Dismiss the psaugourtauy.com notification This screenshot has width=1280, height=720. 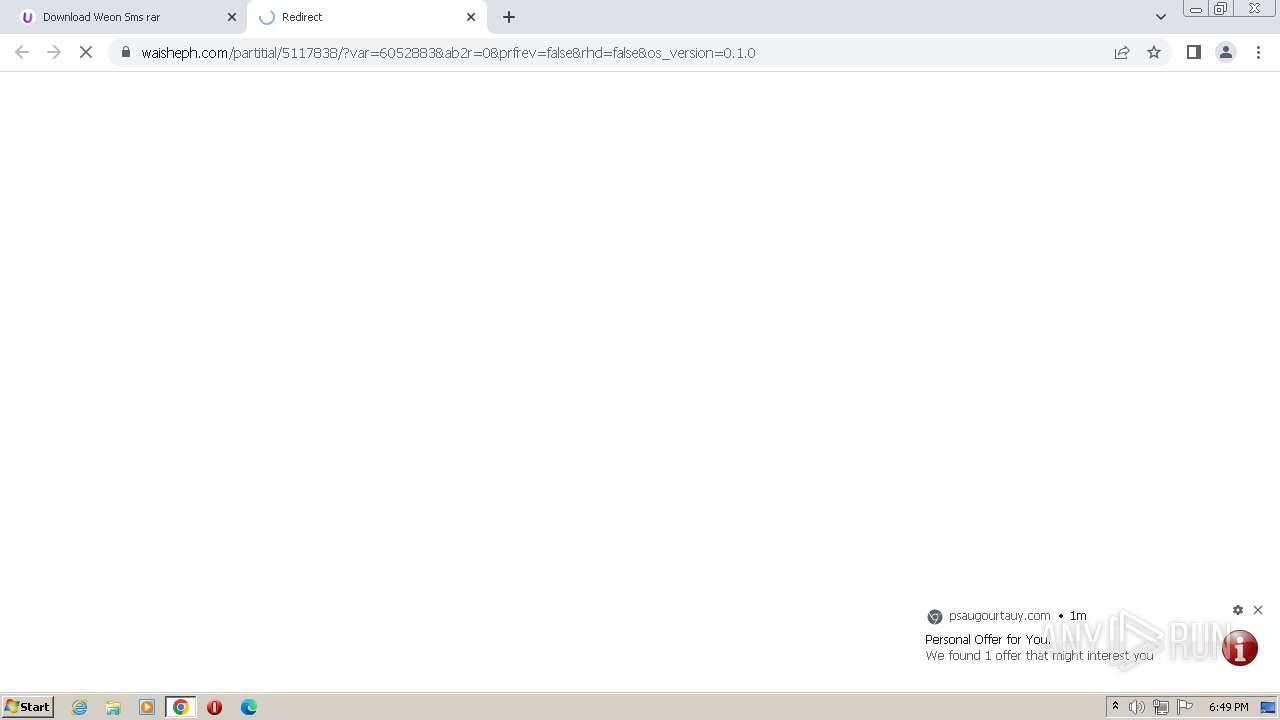coord(1258,610)
